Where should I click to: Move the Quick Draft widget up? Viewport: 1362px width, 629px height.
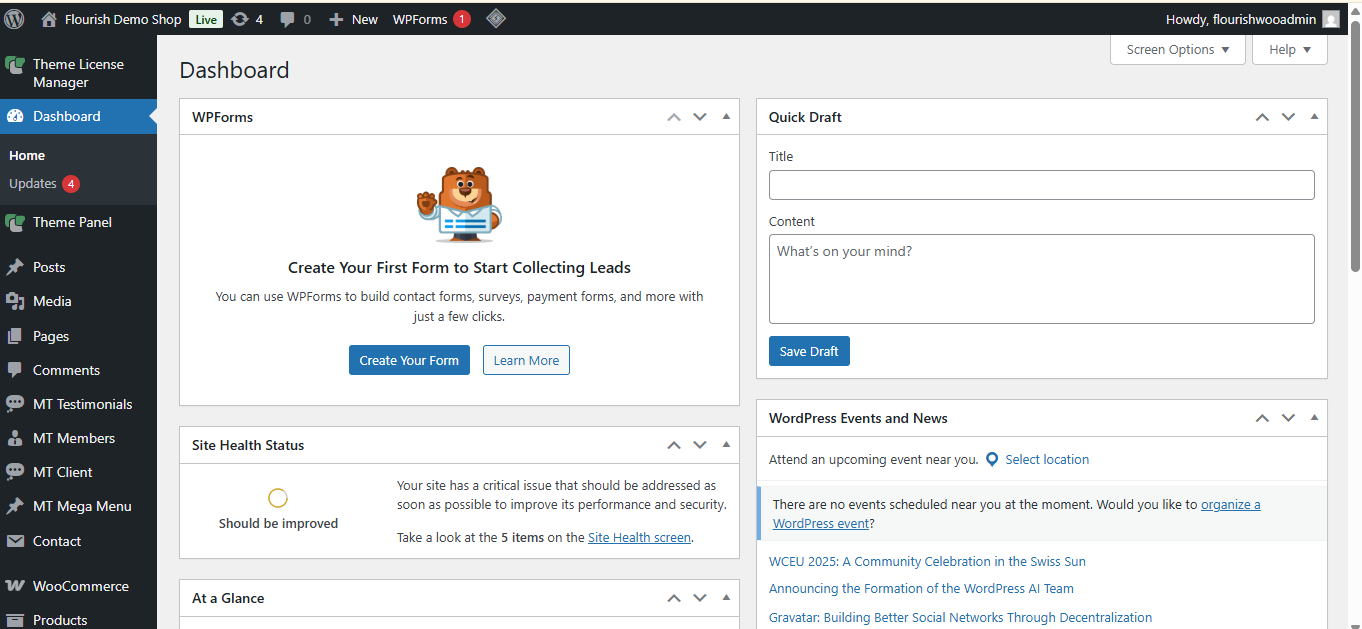tap(1262, 117)
